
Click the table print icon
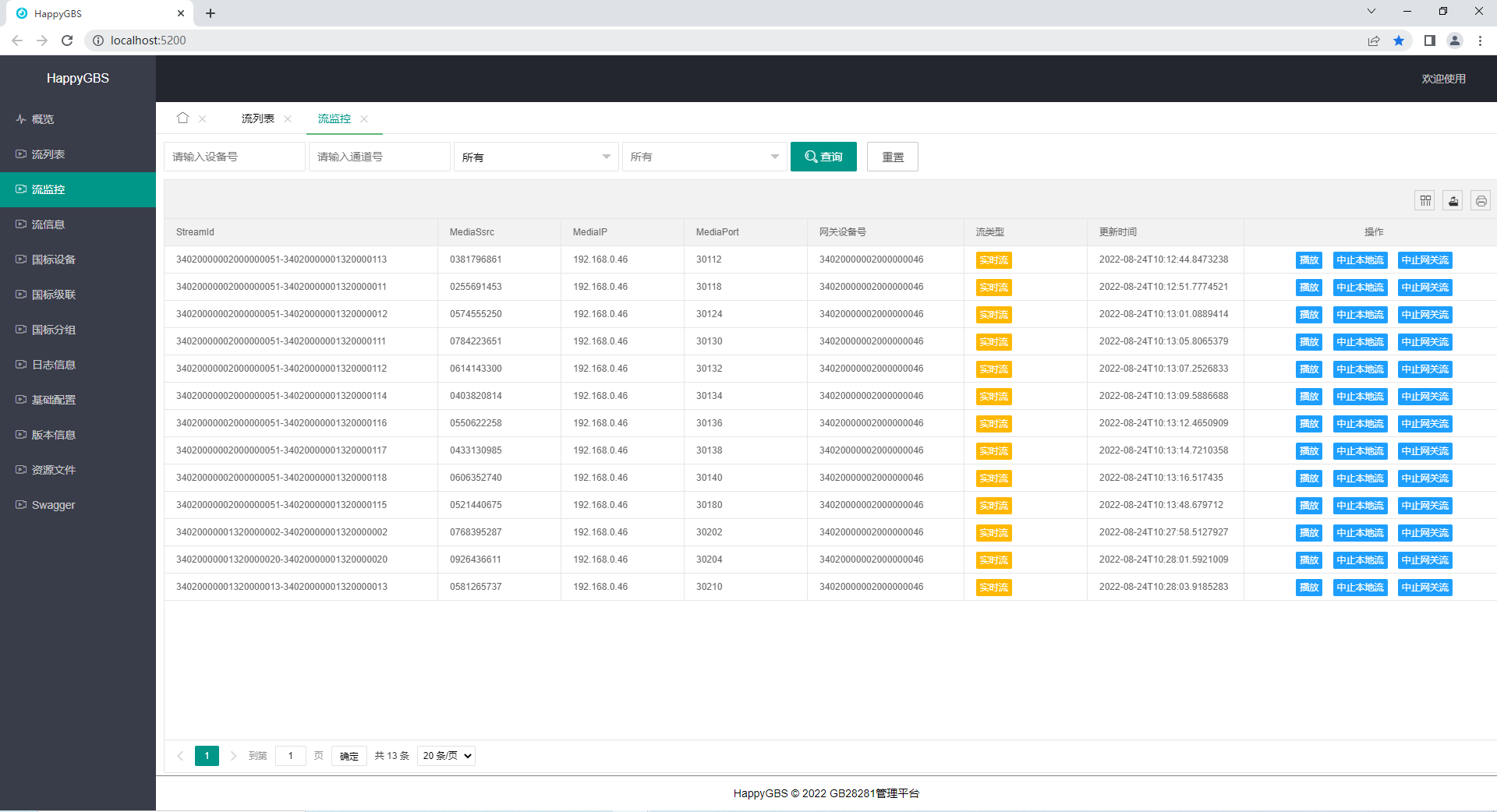[1481, 201]
